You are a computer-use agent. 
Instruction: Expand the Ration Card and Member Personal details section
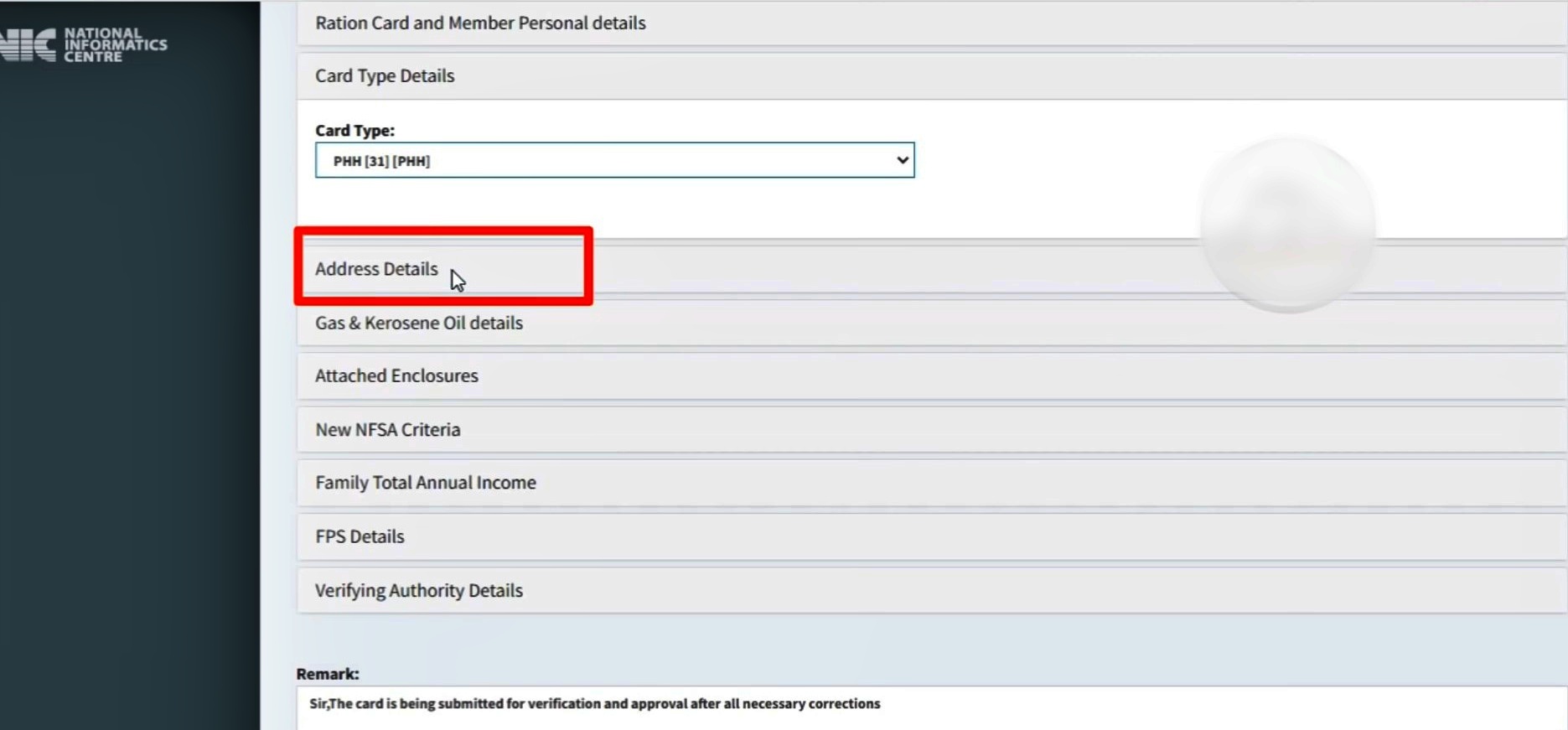click(932, 23)
